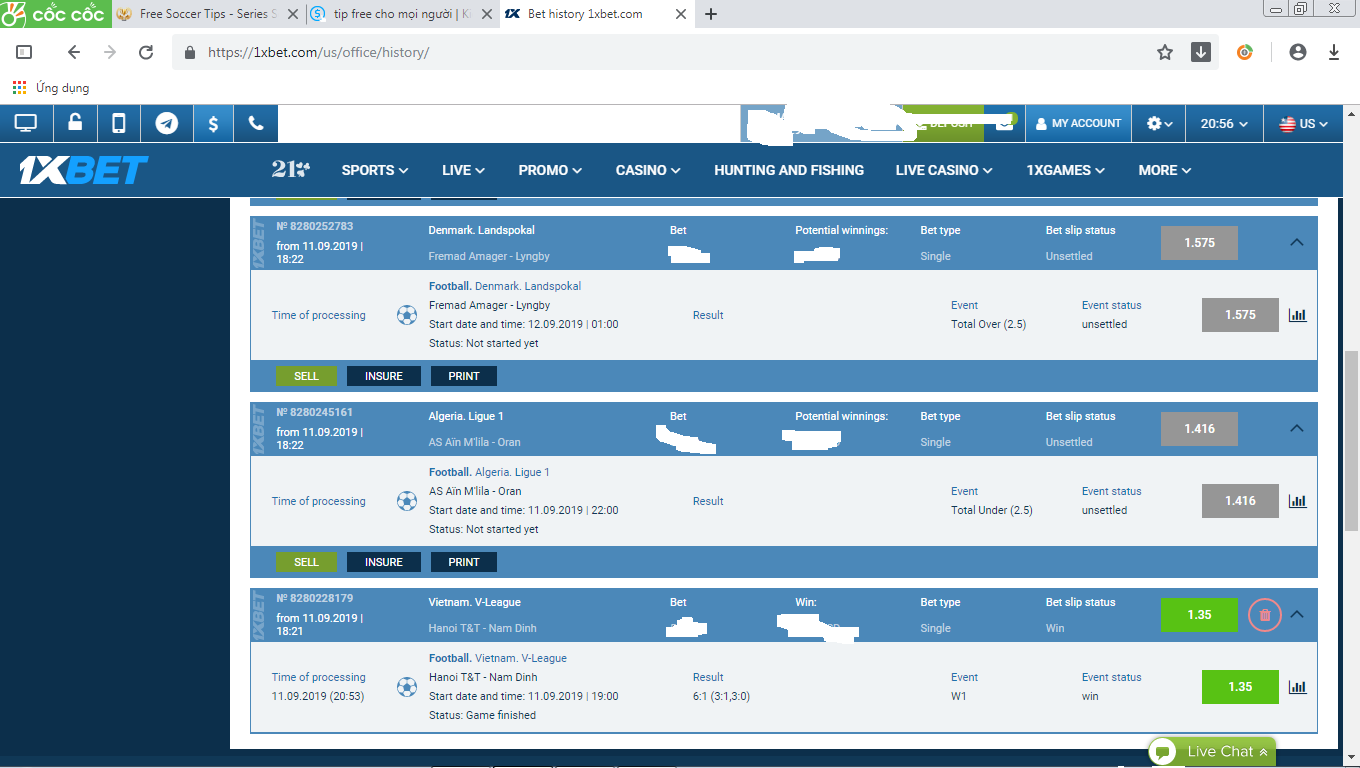Open browser downloads arrow at toolbar end
The image size is (1360, 768).
click(1334, 52)
